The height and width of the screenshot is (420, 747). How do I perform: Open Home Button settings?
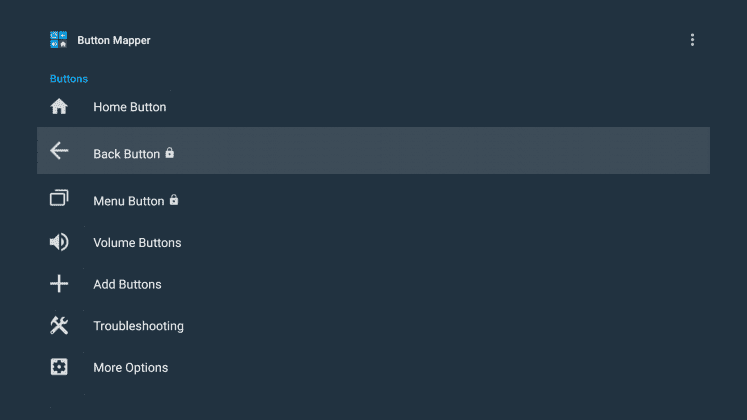pos(374,107)
